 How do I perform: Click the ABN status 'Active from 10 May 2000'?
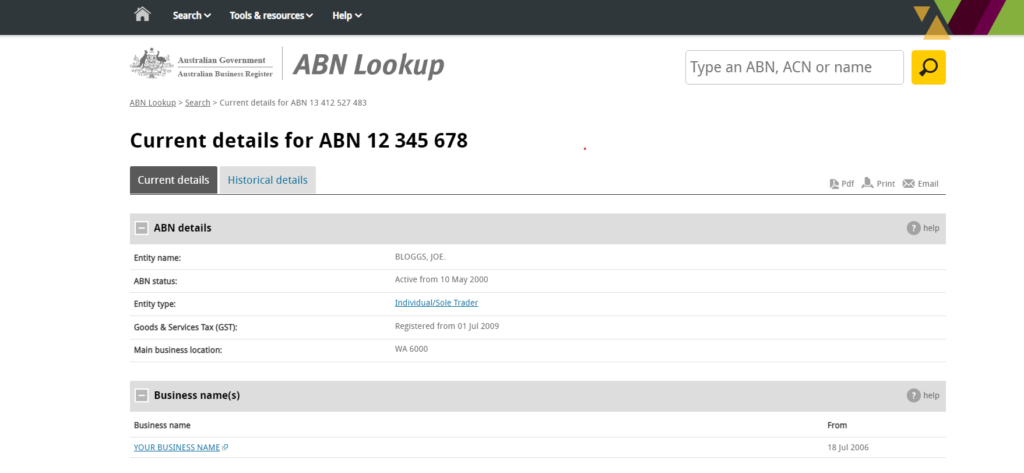[x=441, y=279]
